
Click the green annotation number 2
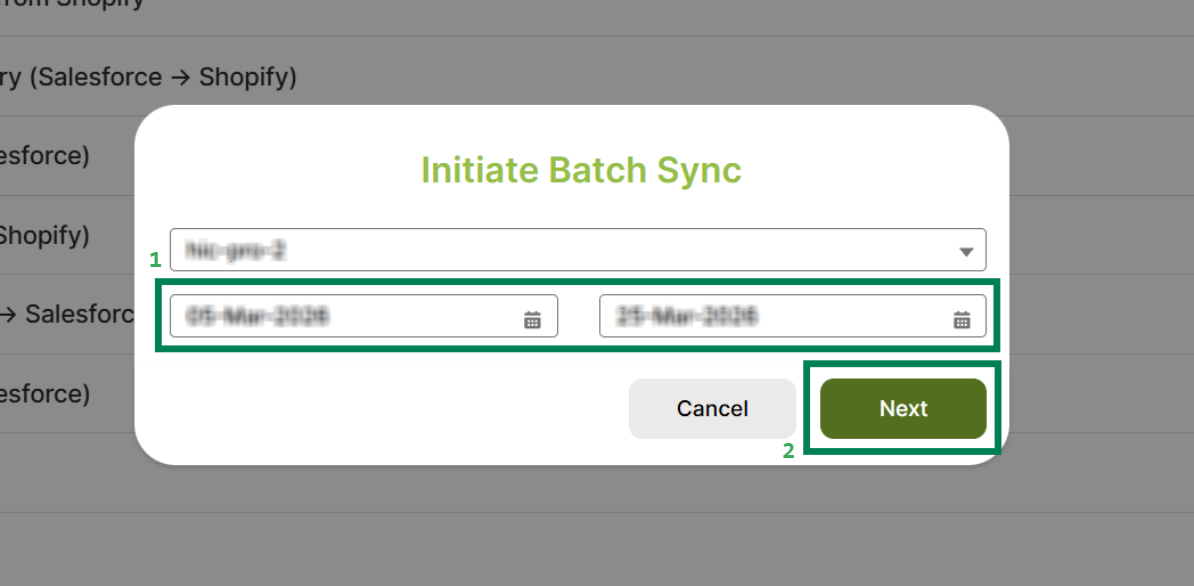click(x=788, y=451)
